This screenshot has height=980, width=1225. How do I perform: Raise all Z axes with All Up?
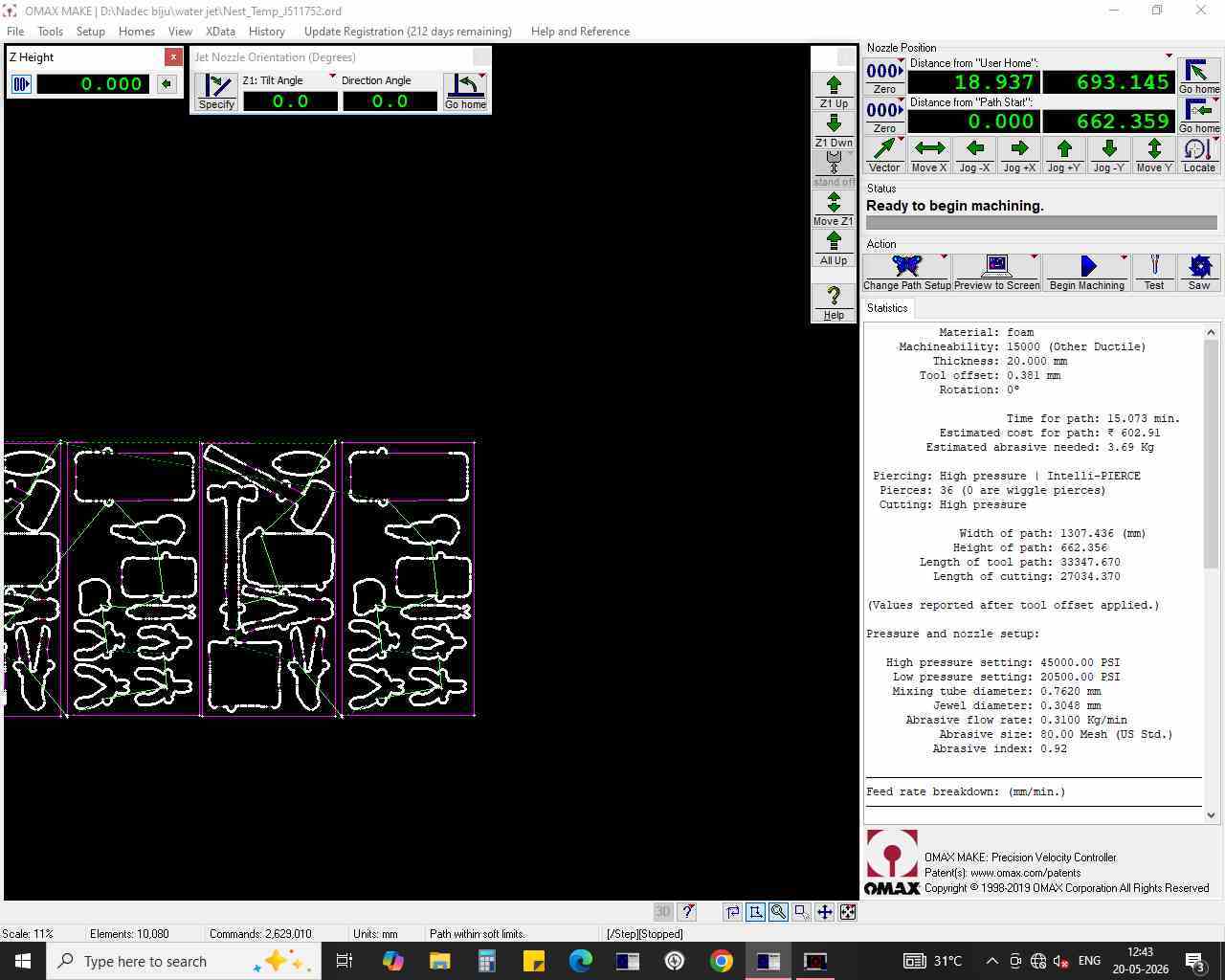coord(834,248)
